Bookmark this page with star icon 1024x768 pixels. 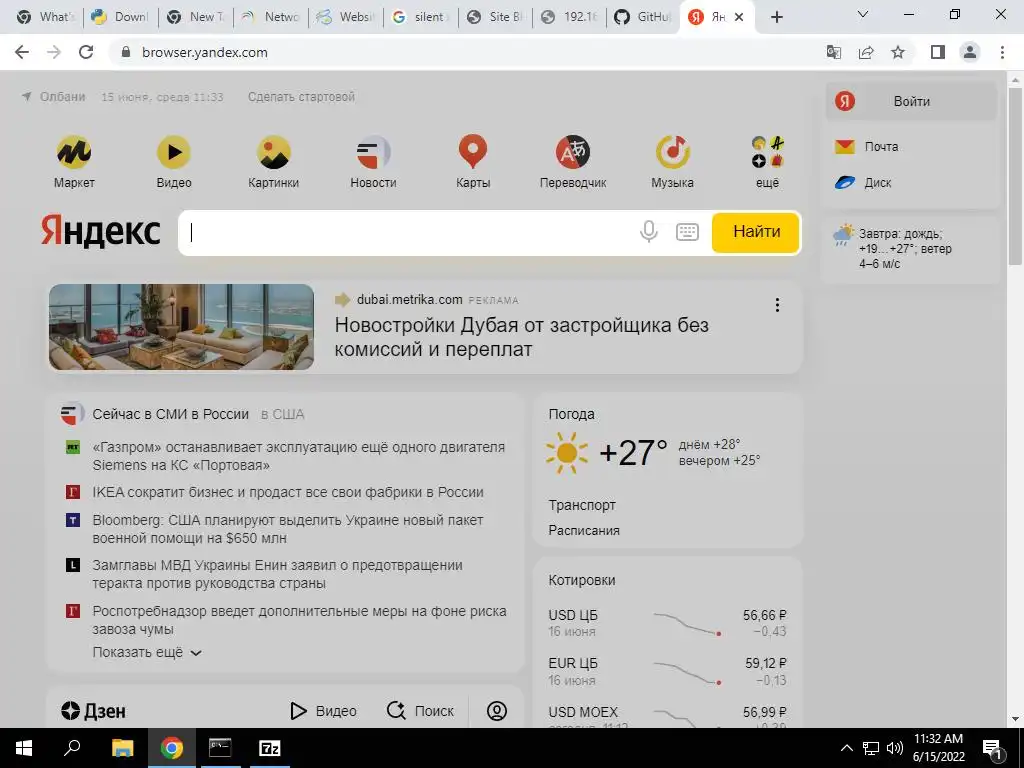pos(898,52)
